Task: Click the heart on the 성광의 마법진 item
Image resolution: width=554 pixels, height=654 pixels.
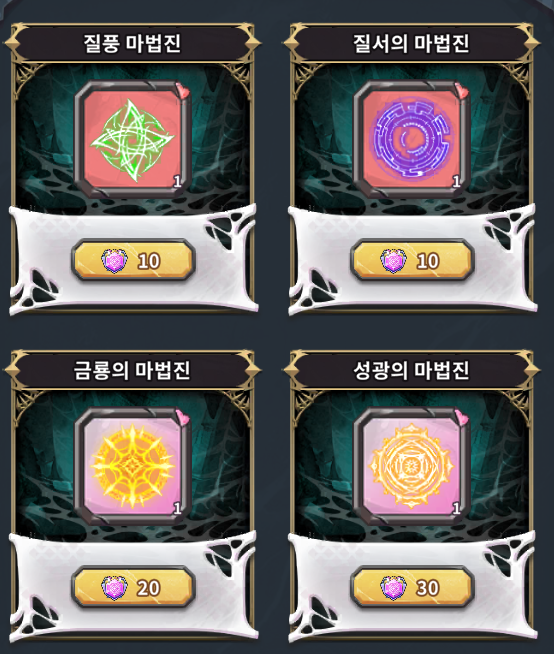Action: coord(461,417)
